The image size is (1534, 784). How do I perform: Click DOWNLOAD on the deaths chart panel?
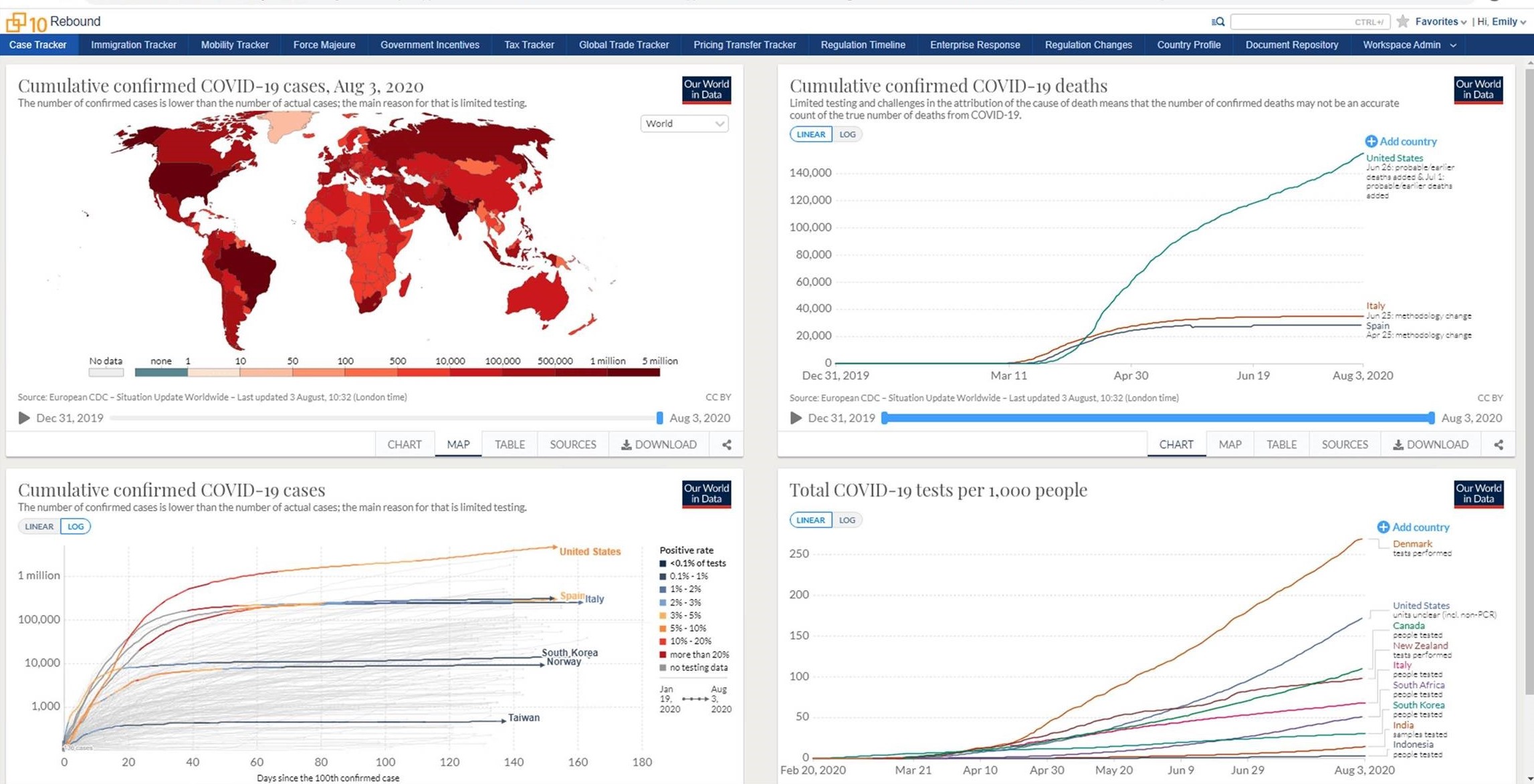[1430, 444]
